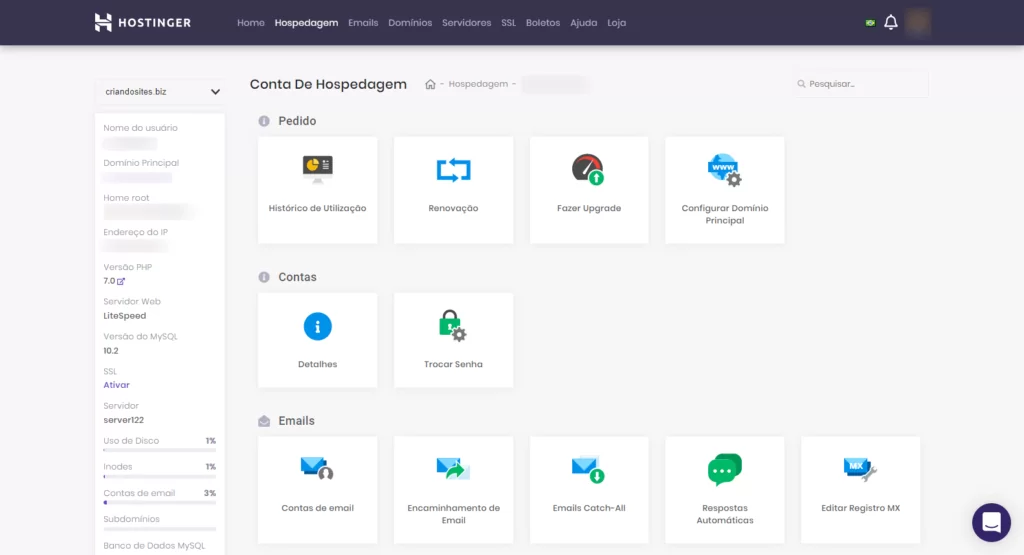Focus the Pesquisar search field
Screen dimensions: 1024x555
coord(861,84)
